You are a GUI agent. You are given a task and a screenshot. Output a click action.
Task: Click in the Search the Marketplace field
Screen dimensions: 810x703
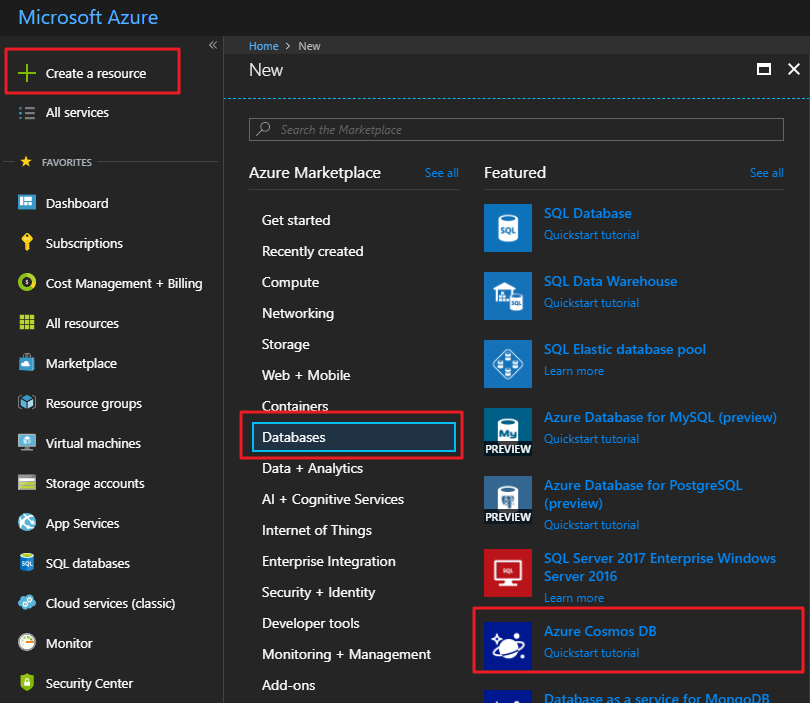click(516, 129)
